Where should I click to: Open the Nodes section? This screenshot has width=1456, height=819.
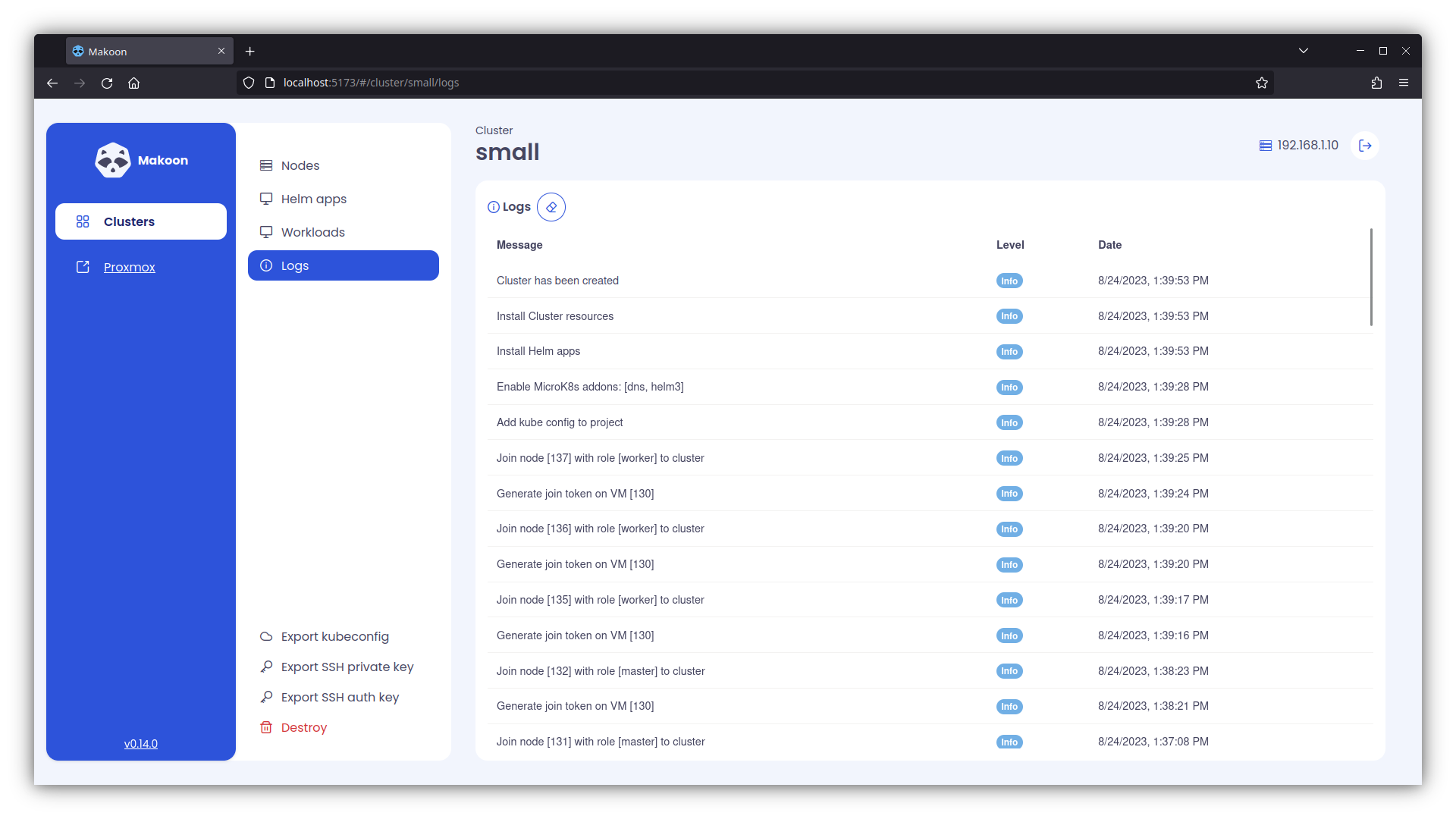pos(300,165)
